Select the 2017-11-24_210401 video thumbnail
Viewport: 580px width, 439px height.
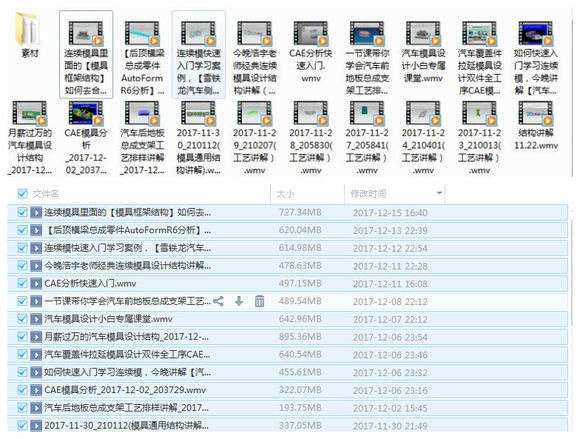coord(423,113)
